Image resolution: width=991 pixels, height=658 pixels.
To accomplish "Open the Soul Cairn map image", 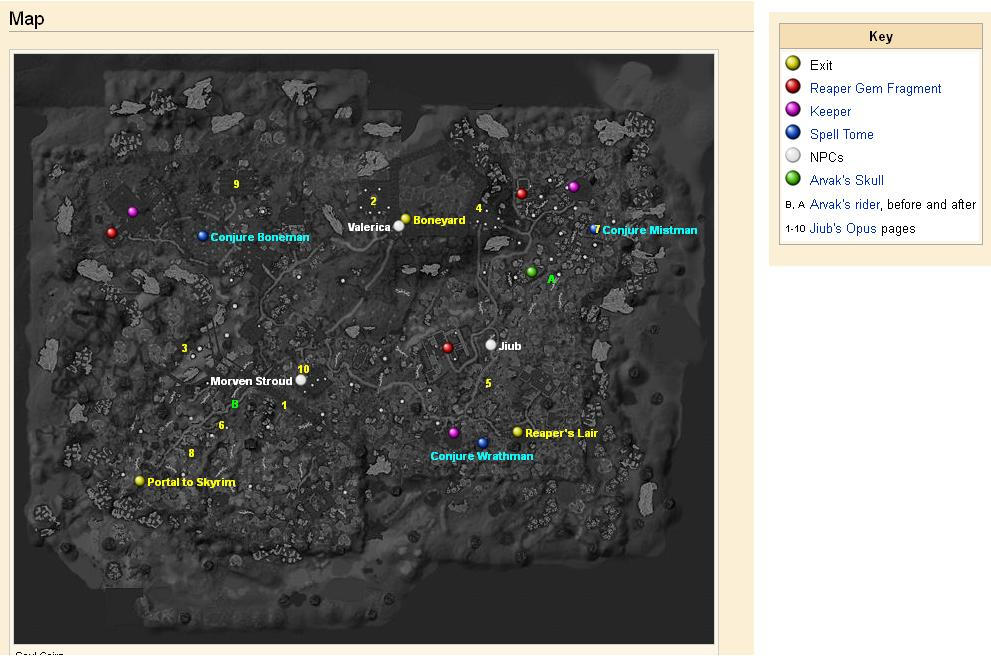I will (x=364, y=348).
